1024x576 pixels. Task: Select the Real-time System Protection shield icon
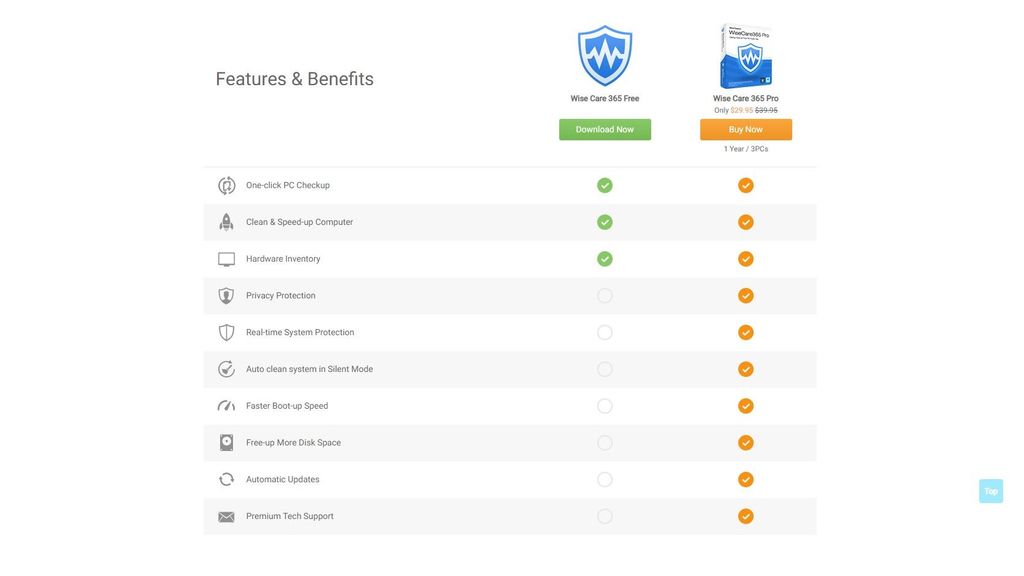(226, 331)
